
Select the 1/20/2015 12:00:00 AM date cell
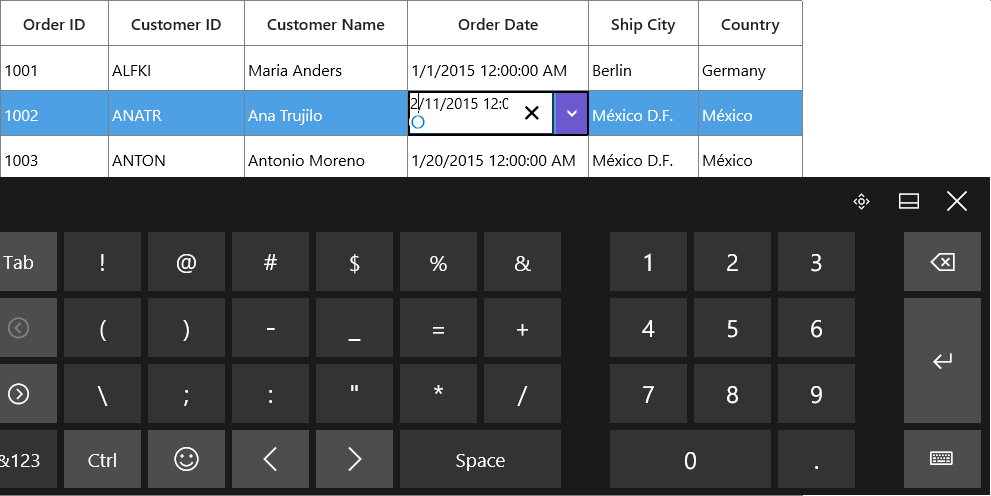(498, 158)
